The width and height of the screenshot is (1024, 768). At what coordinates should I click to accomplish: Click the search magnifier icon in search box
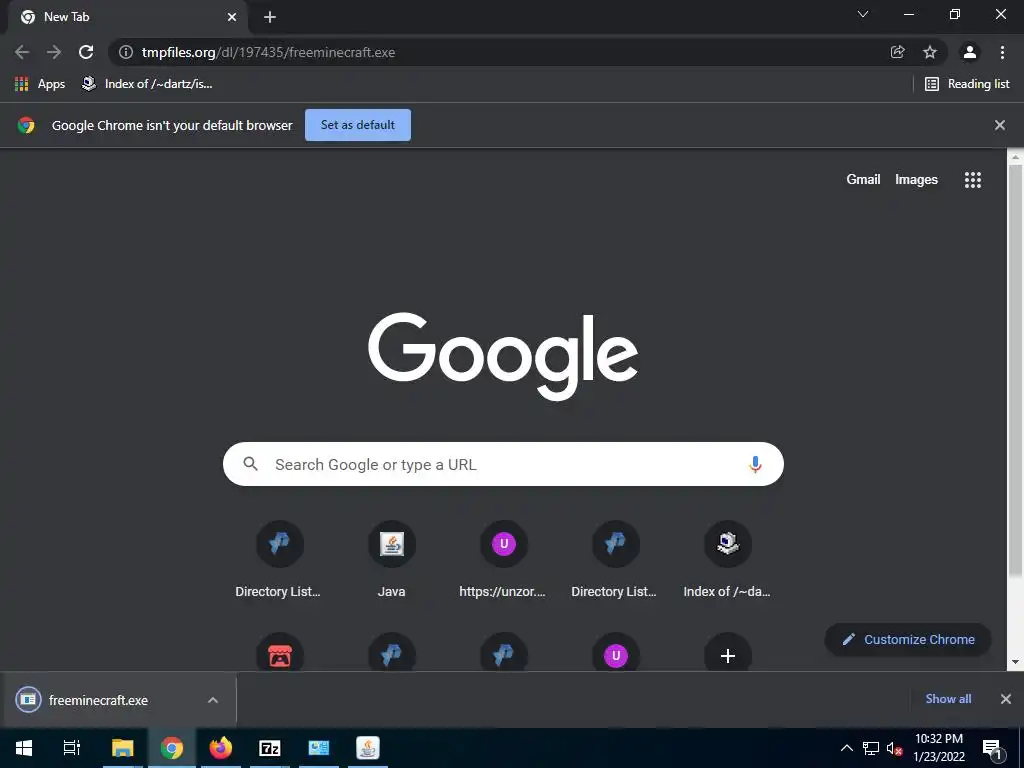pyautogui.click(x=251, y=464)
